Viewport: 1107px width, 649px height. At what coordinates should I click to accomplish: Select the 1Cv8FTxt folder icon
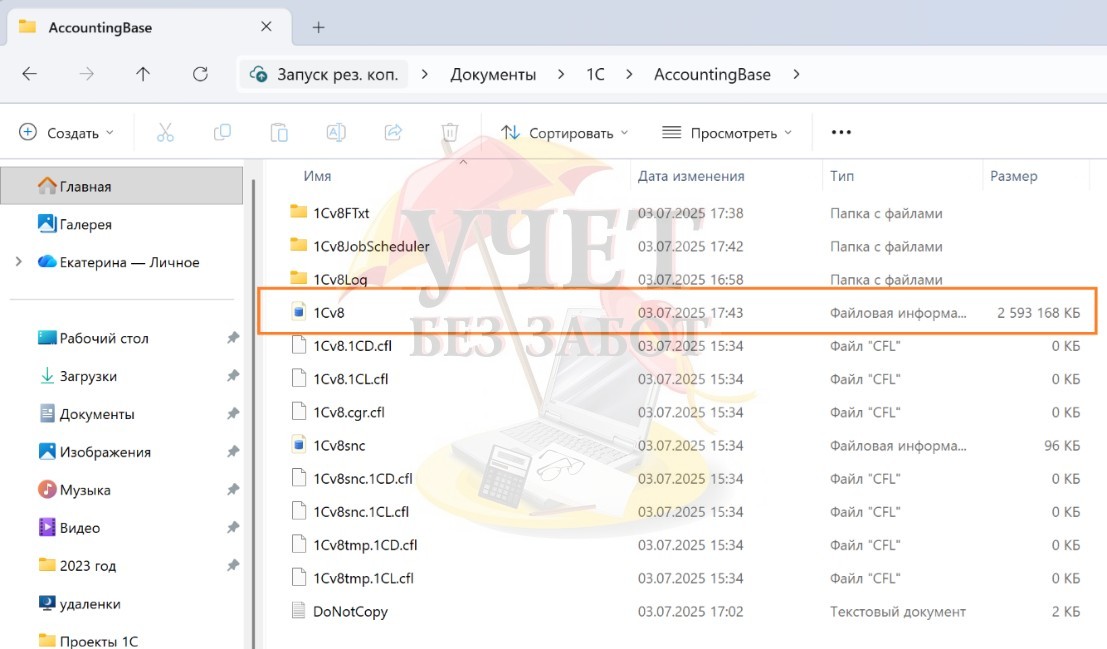click(299, 212)
